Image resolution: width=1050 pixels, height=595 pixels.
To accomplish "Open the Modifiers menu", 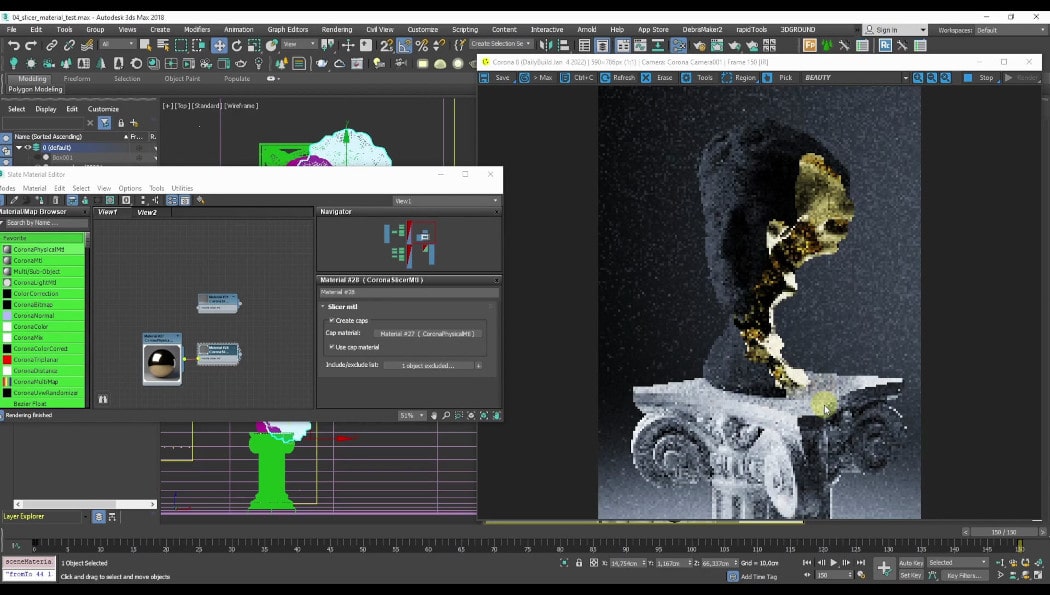I will (x=197, y=29).
